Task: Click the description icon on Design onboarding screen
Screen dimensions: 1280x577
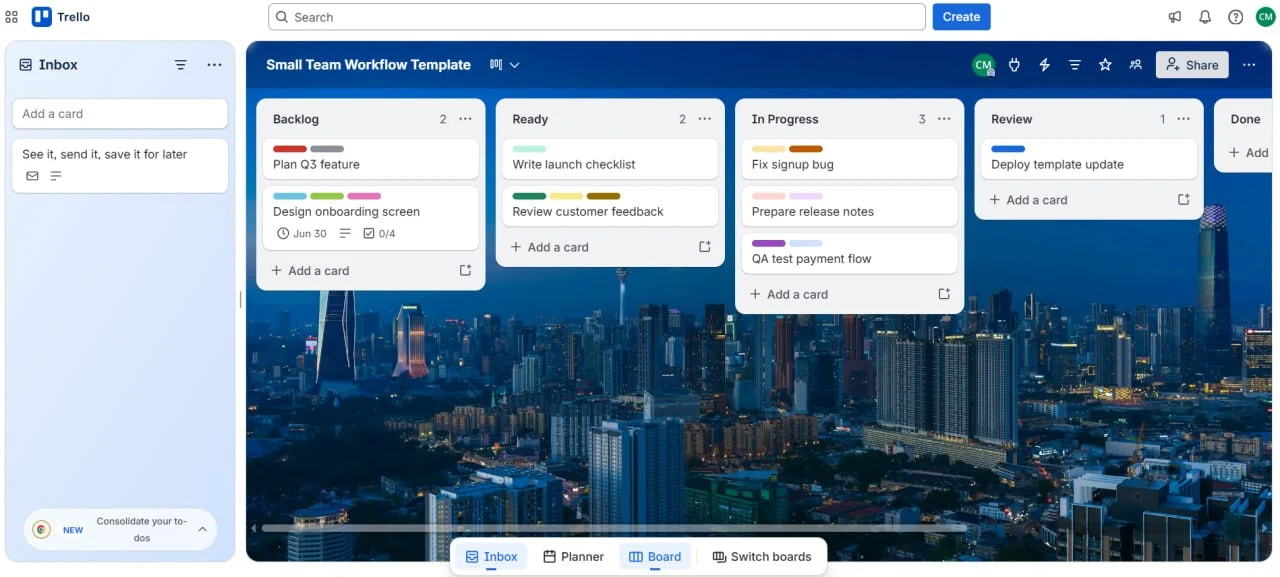Action: pos(345,233)
